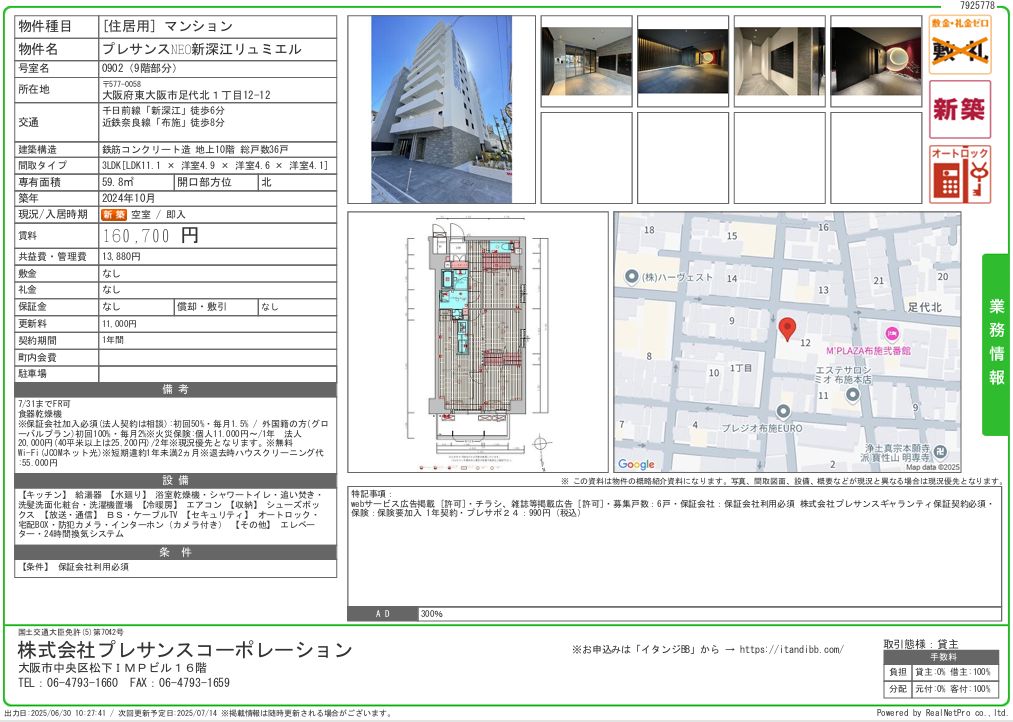1013x722 pixels.
Task: Click the Google logo on the map
Action: coord(636,464)
